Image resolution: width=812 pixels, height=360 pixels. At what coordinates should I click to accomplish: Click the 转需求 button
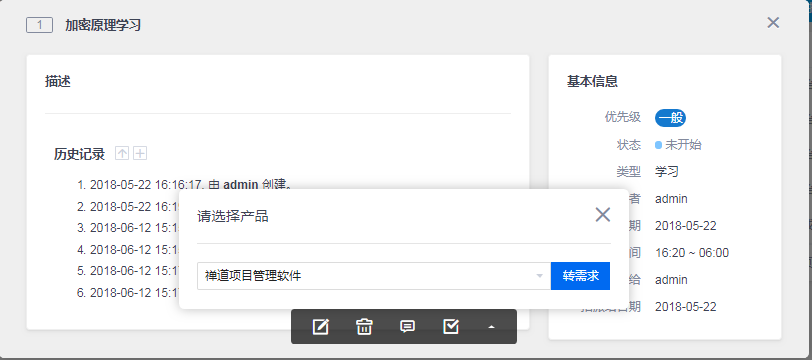click(x=581, y=276)
